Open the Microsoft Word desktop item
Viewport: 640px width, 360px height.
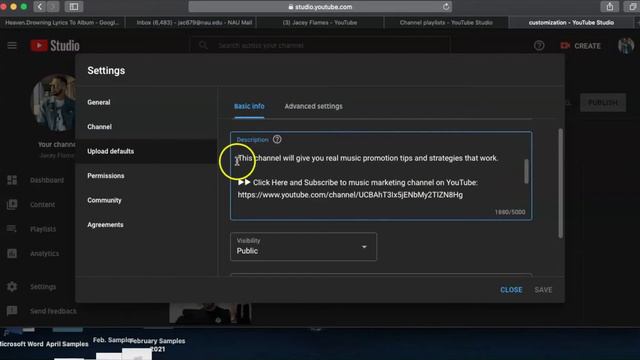coord(21,344)
